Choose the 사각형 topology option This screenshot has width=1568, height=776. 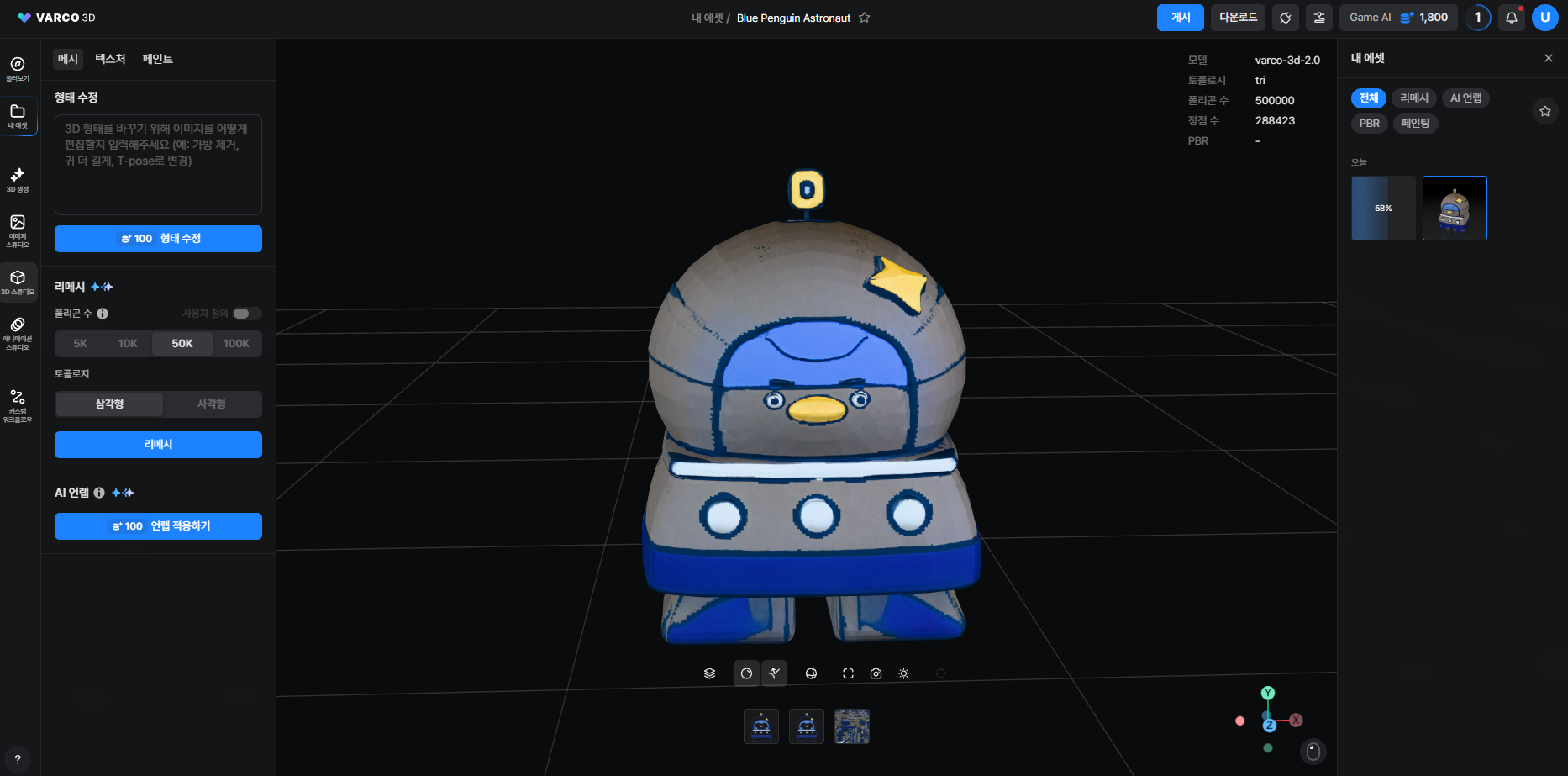coord(212,404)
